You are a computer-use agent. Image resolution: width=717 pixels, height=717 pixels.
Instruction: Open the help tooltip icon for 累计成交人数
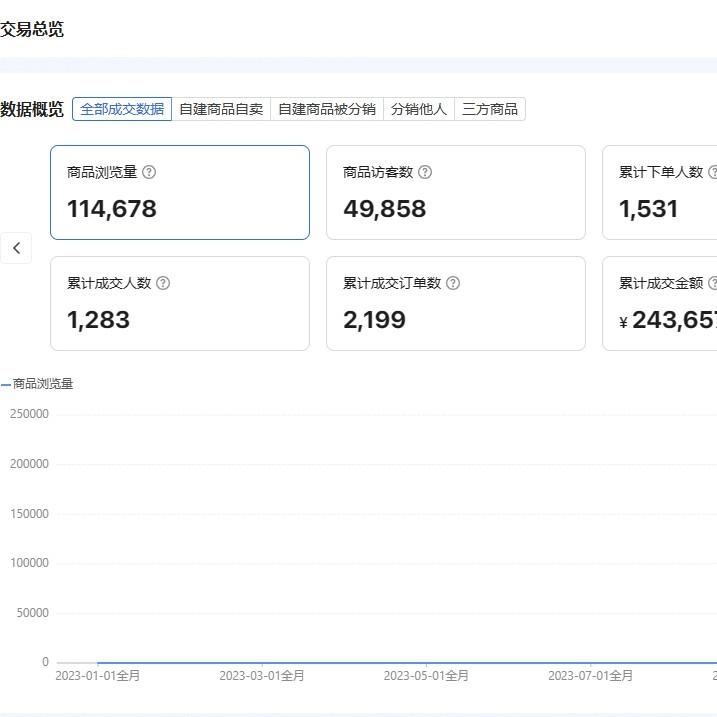[163, 283]
